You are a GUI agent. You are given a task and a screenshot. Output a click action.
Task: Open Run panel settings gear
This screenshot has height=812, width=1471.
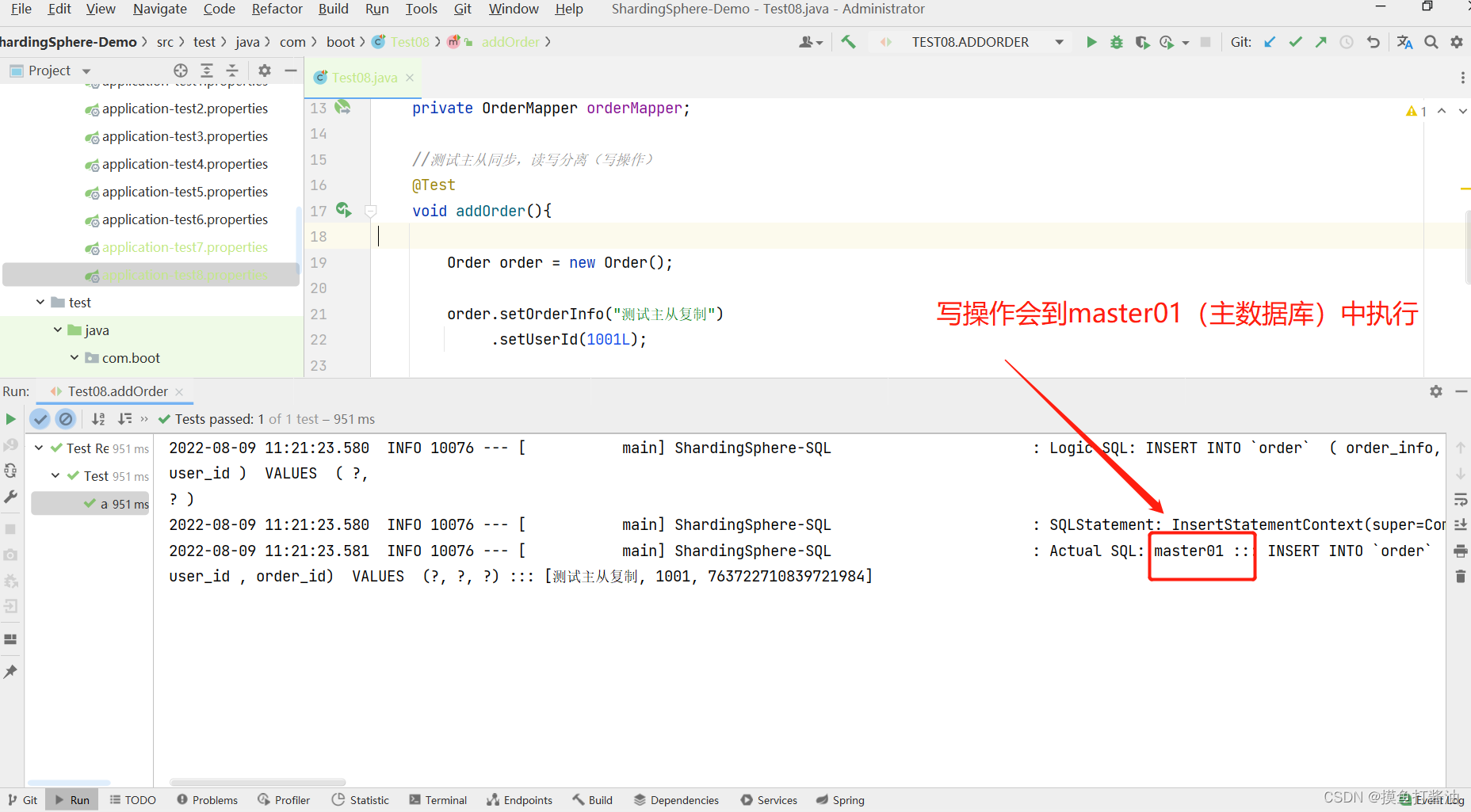pyautogui.click(x=1436, y=391)
